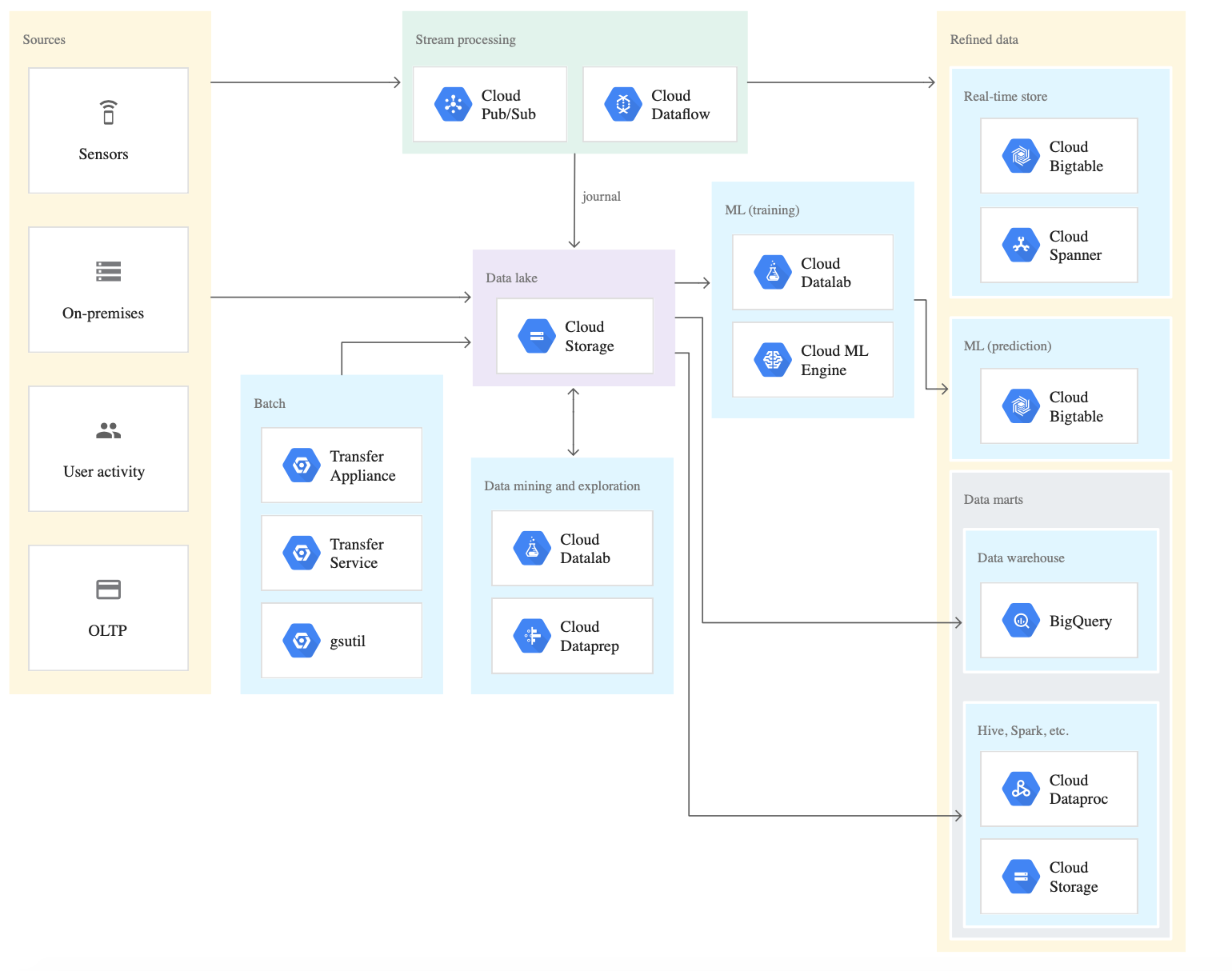Click the Cloud Pub/Sub hexagon icon
The image size is (1232, 971).
coord(453,104)
